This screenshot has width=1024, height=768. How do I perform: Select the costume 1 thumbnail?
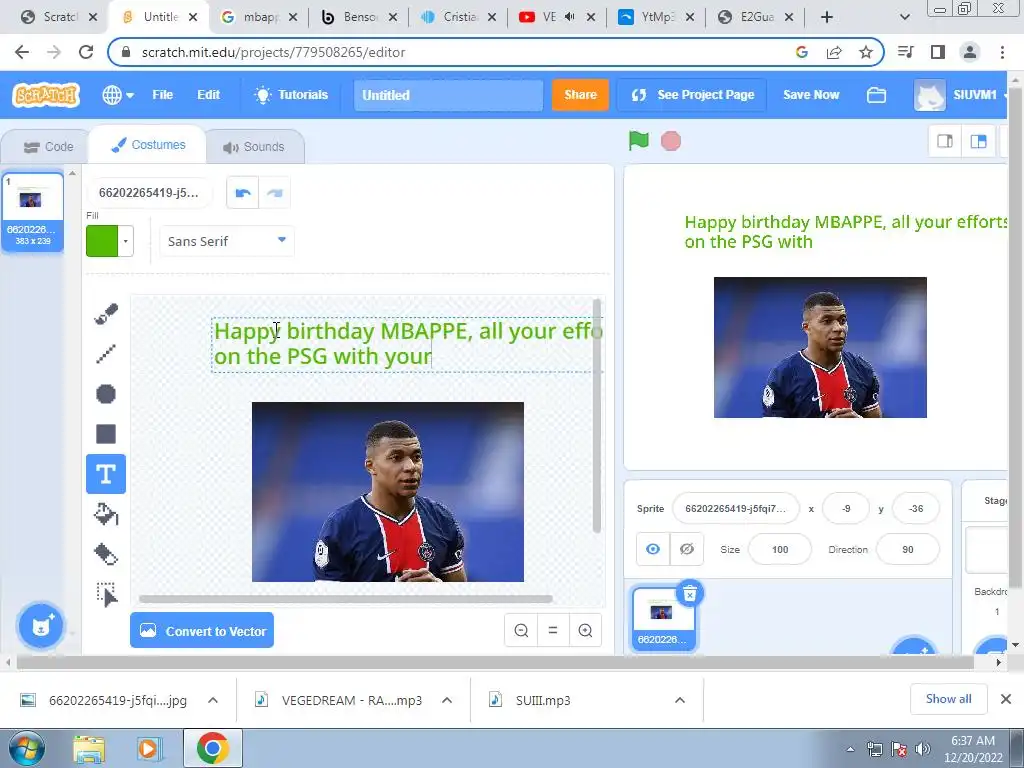33,212
